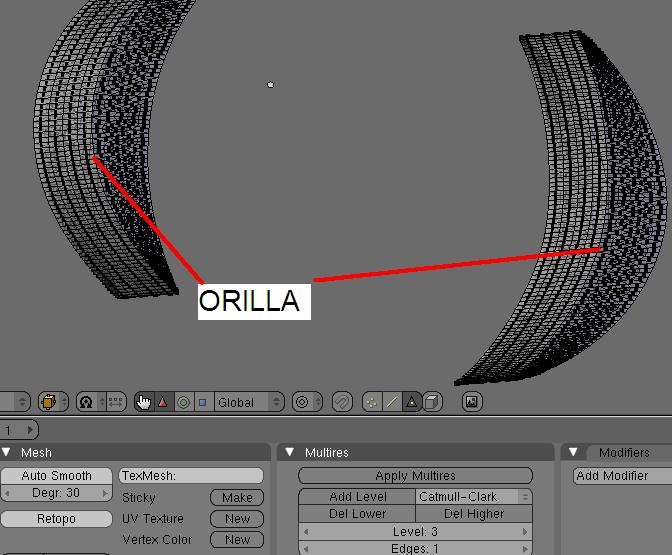Toggle the 3D transform manipulator hand icon

(144, 402)
